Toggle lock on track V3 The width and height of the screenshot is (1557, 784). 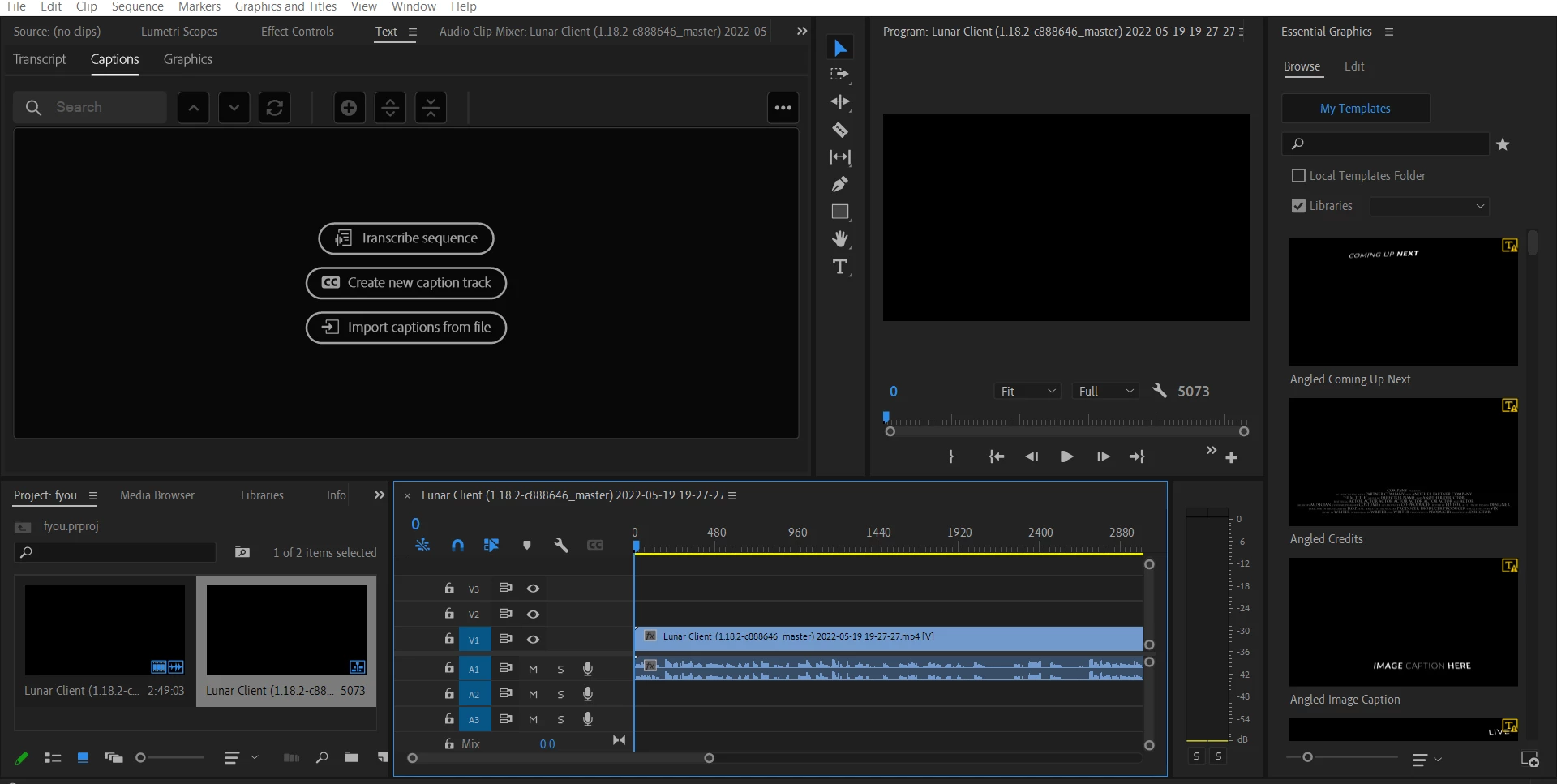coord(449,589)
